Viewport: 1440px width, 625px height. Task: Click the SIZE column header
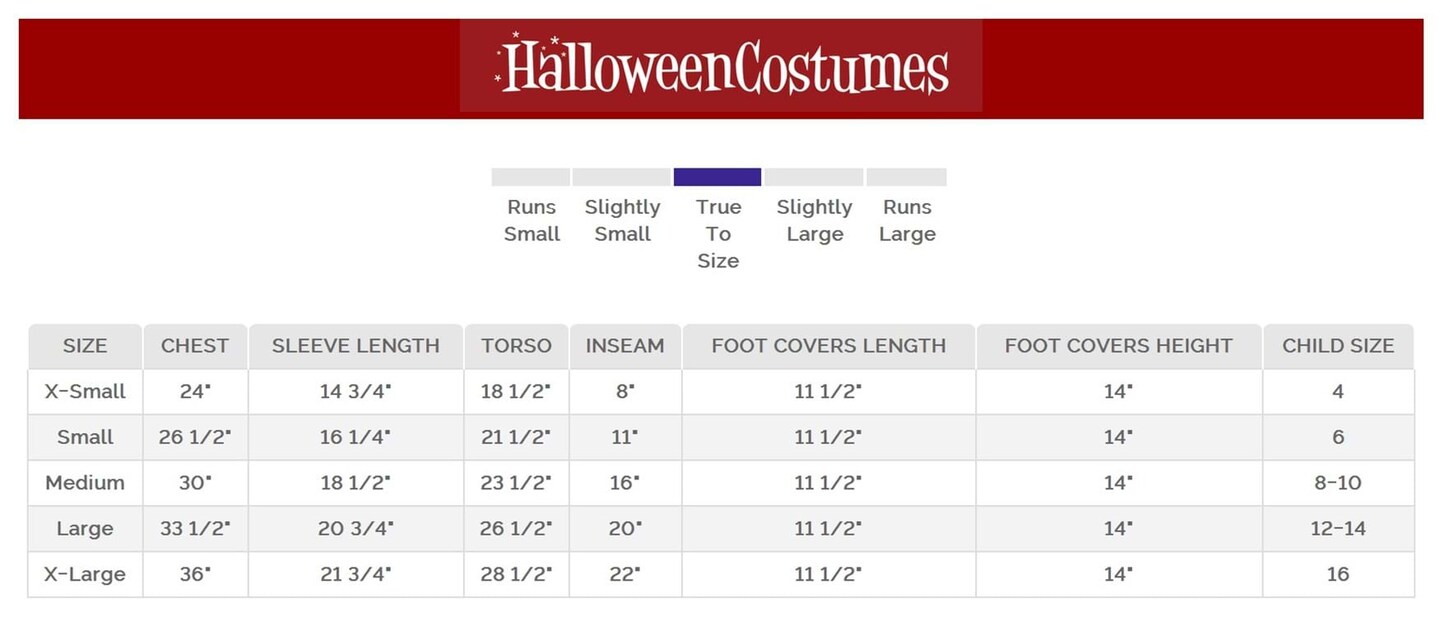pos(85,346)
